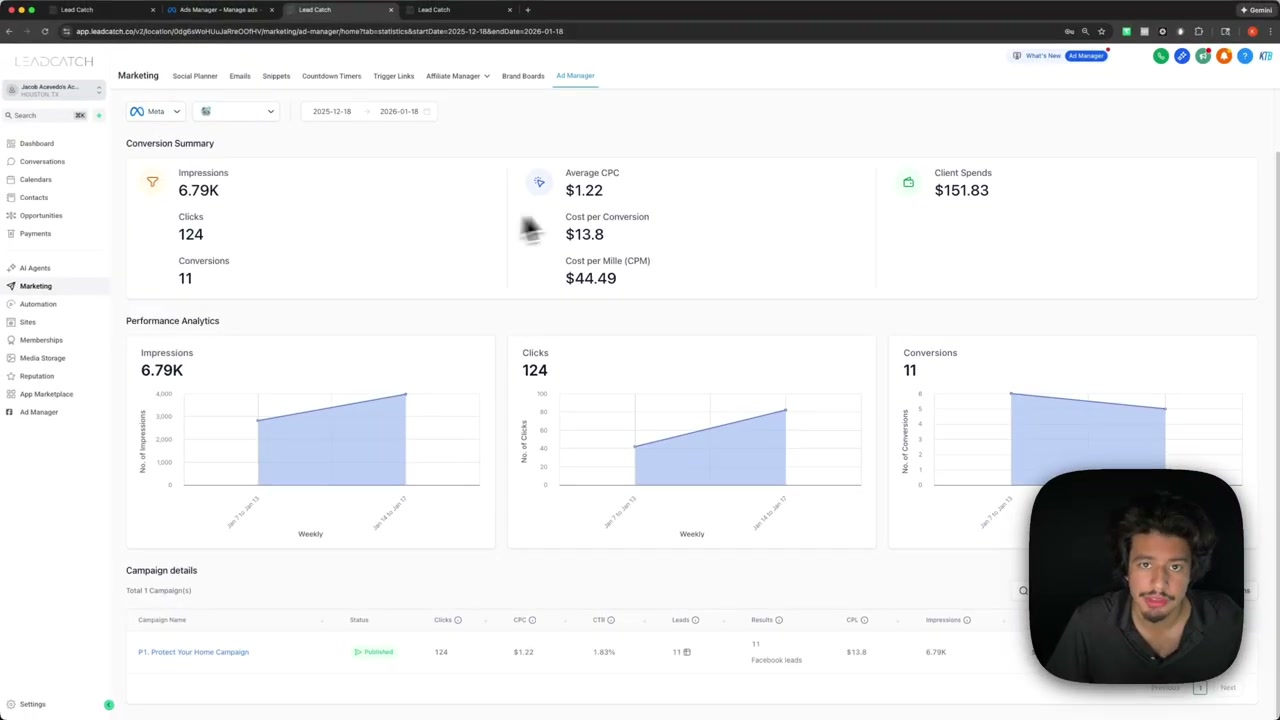Screen dimensions: 1280x720
Task: Switch to the Trigger Links tab
Action: click(x=394, y=76)
